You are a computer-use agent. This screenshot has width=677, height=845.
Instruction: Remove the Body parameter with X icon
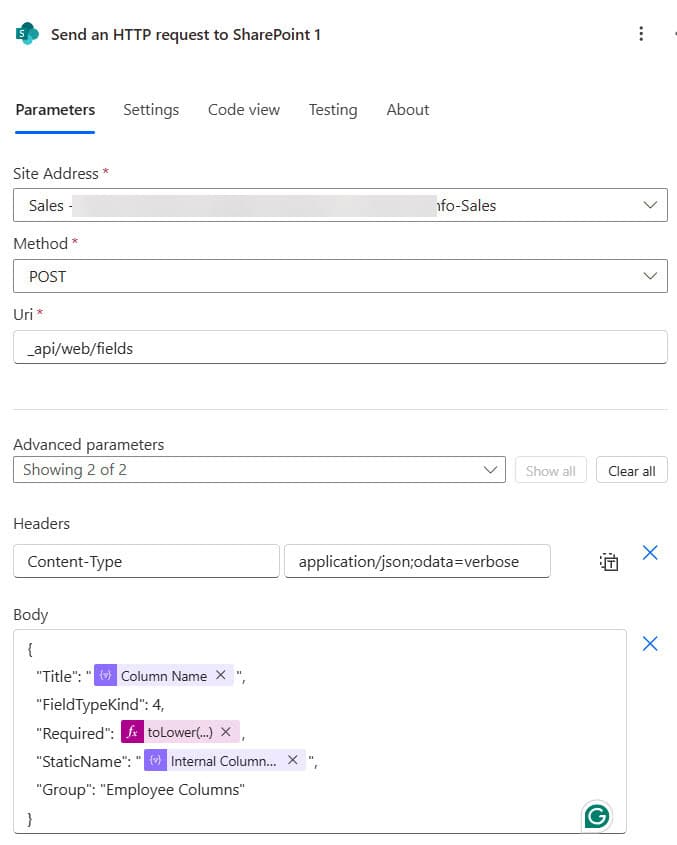click(650, 643)
